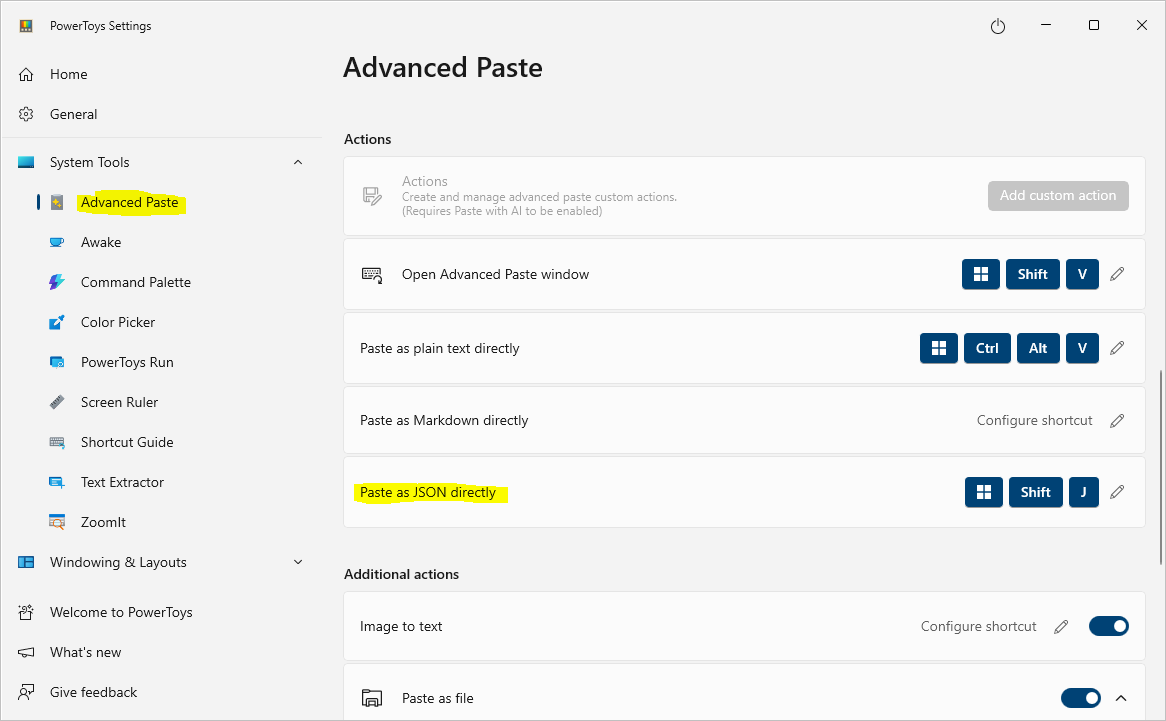The image size is (1166, 721).
Task: Edit Open Advanced Paste window shortcut pencil
Action: tap(1117, 274)
